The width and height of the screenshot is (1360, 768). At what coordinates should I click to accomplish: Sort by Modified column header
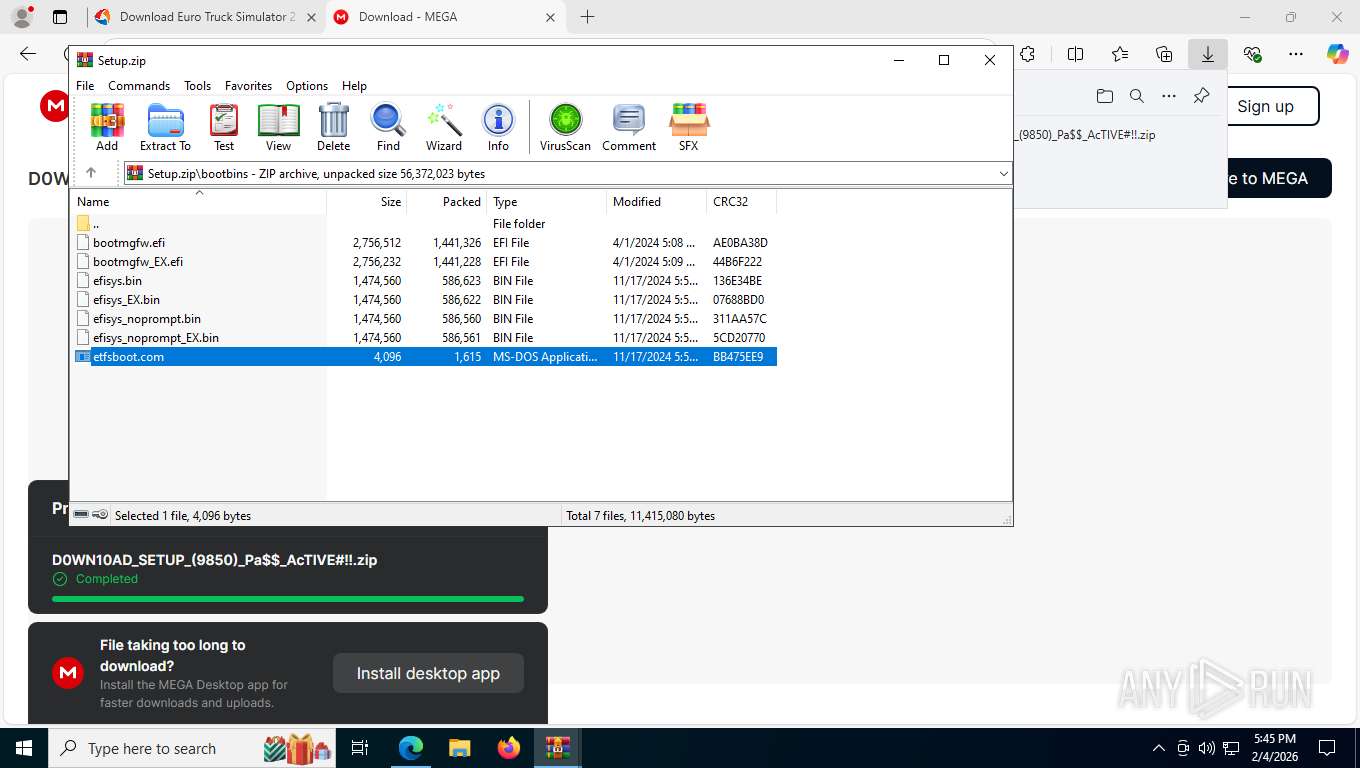click(x=657, y=202)
